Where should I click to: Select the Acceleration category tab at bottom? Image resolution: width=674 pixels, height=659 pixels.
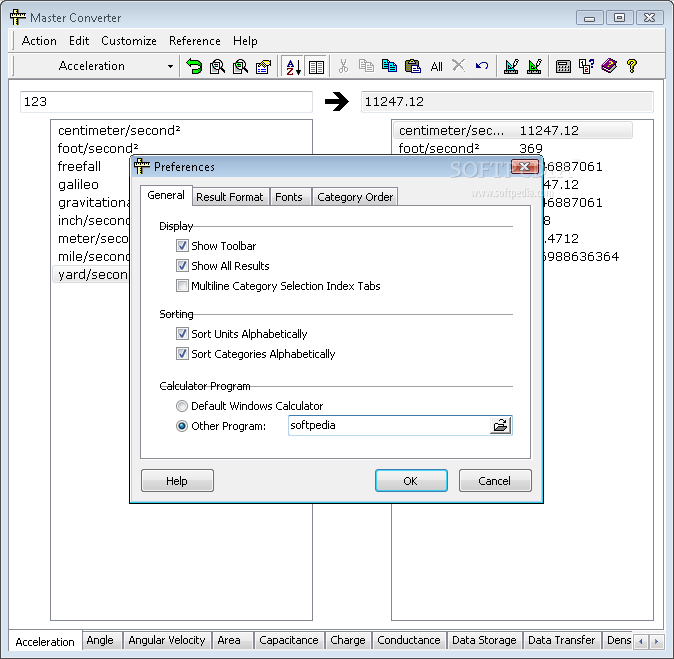[45, 641]
